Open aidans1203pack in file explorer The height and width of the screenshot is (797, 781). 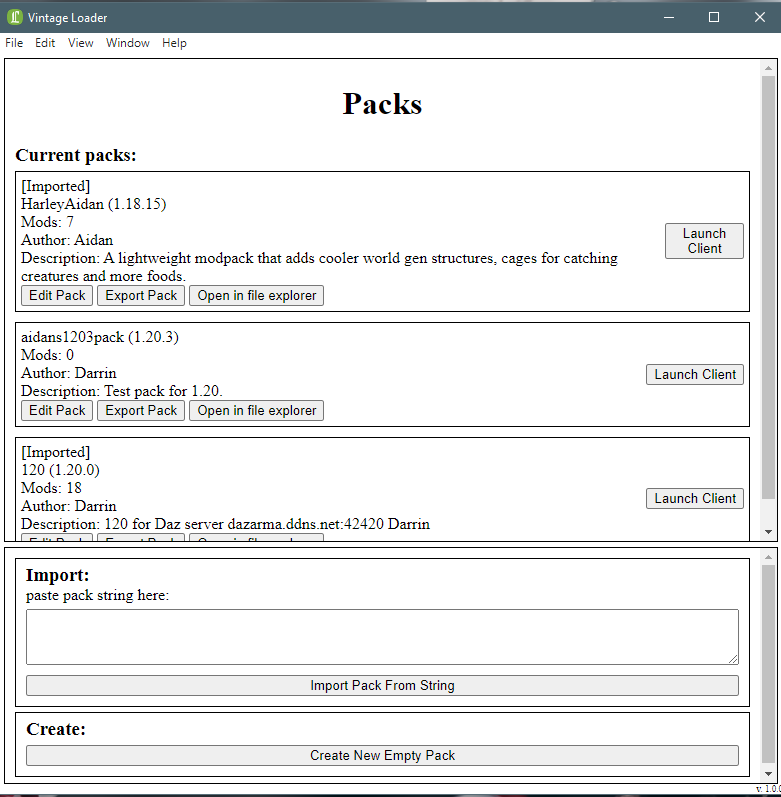[x=257, y=411]
